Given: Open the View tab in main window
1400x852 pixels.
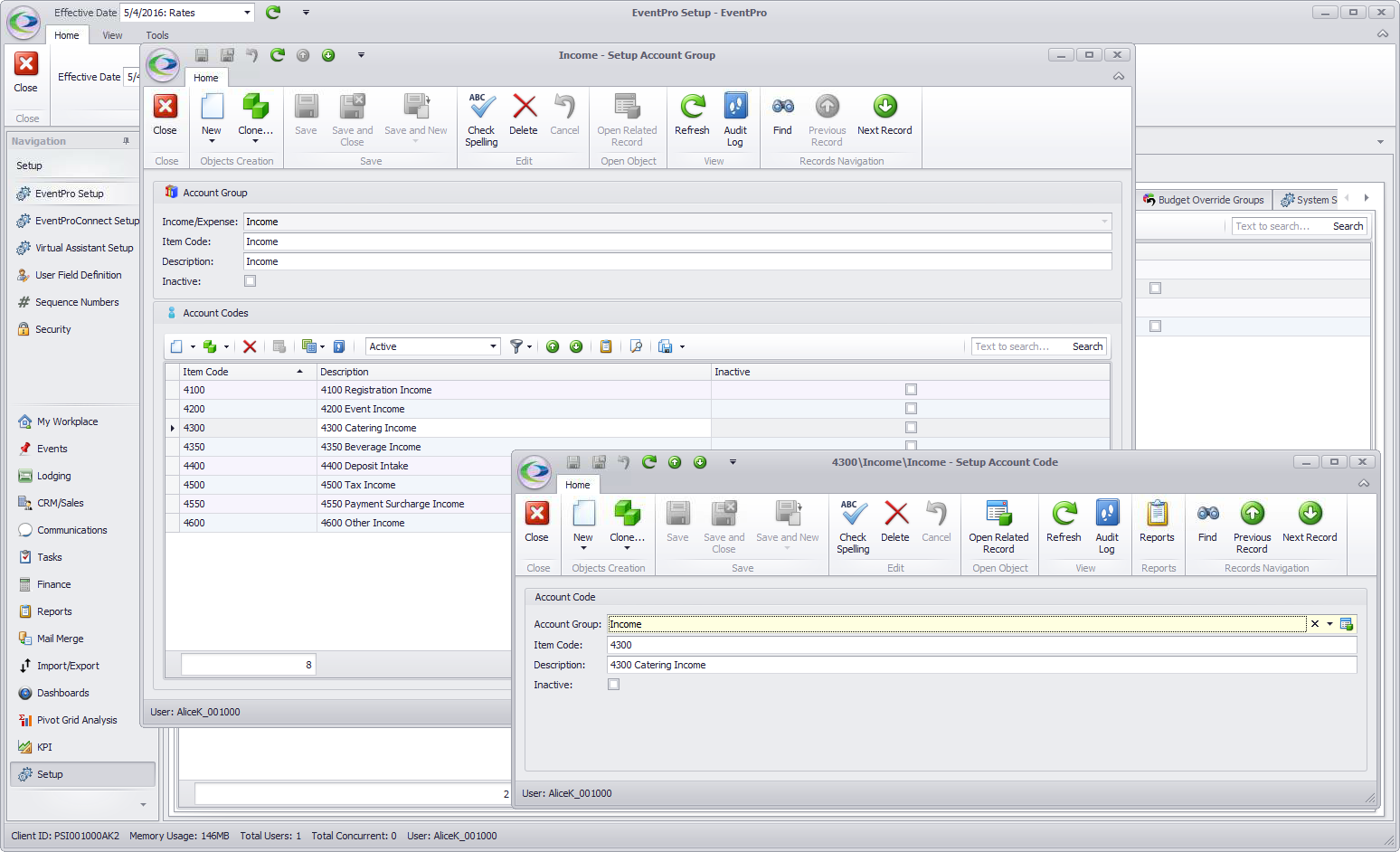Looking at the screenshot, I should click(x=112, y=35).
